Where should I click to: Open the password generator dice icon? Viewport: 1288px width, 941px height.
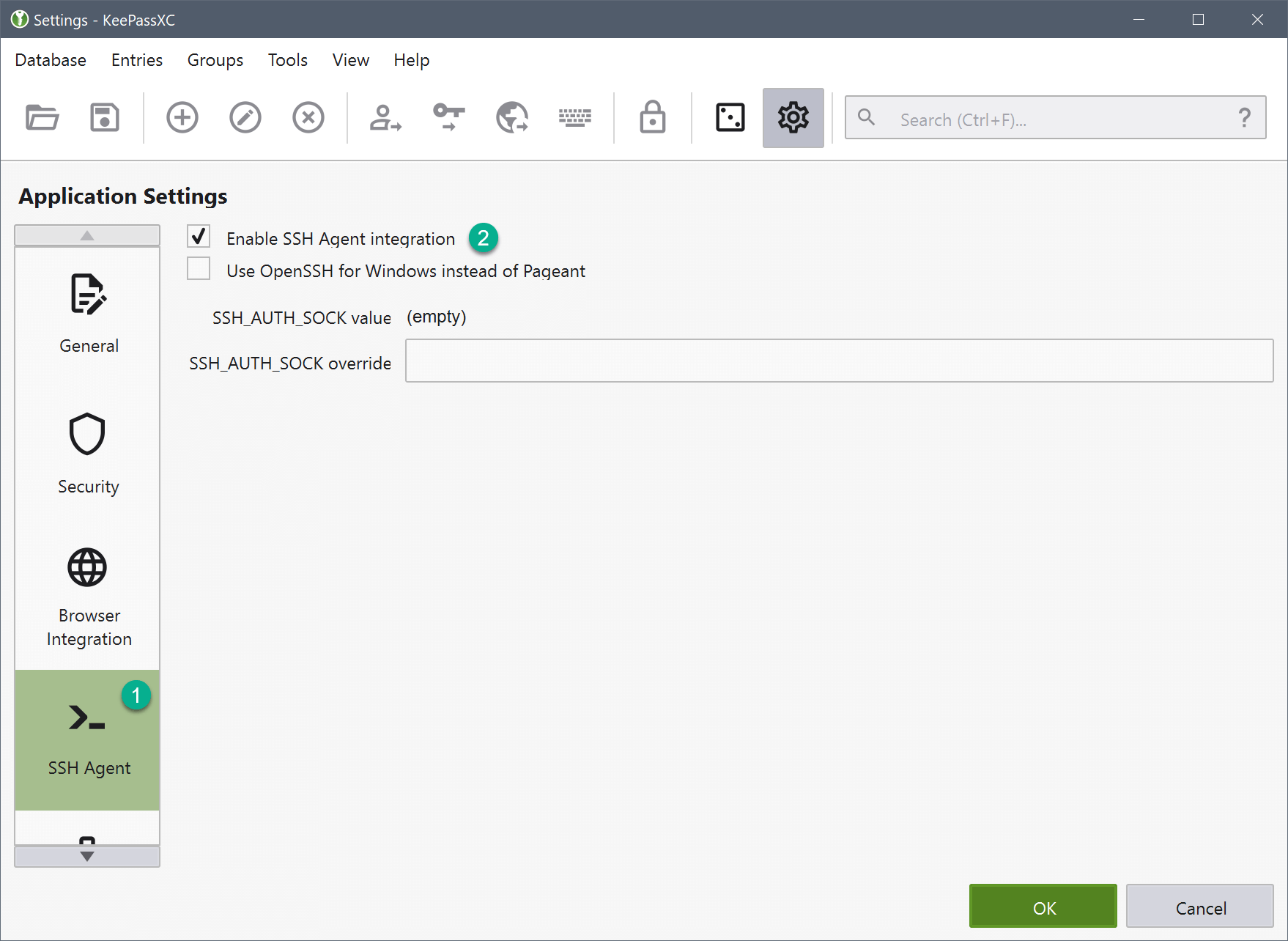tap(730, 117)
